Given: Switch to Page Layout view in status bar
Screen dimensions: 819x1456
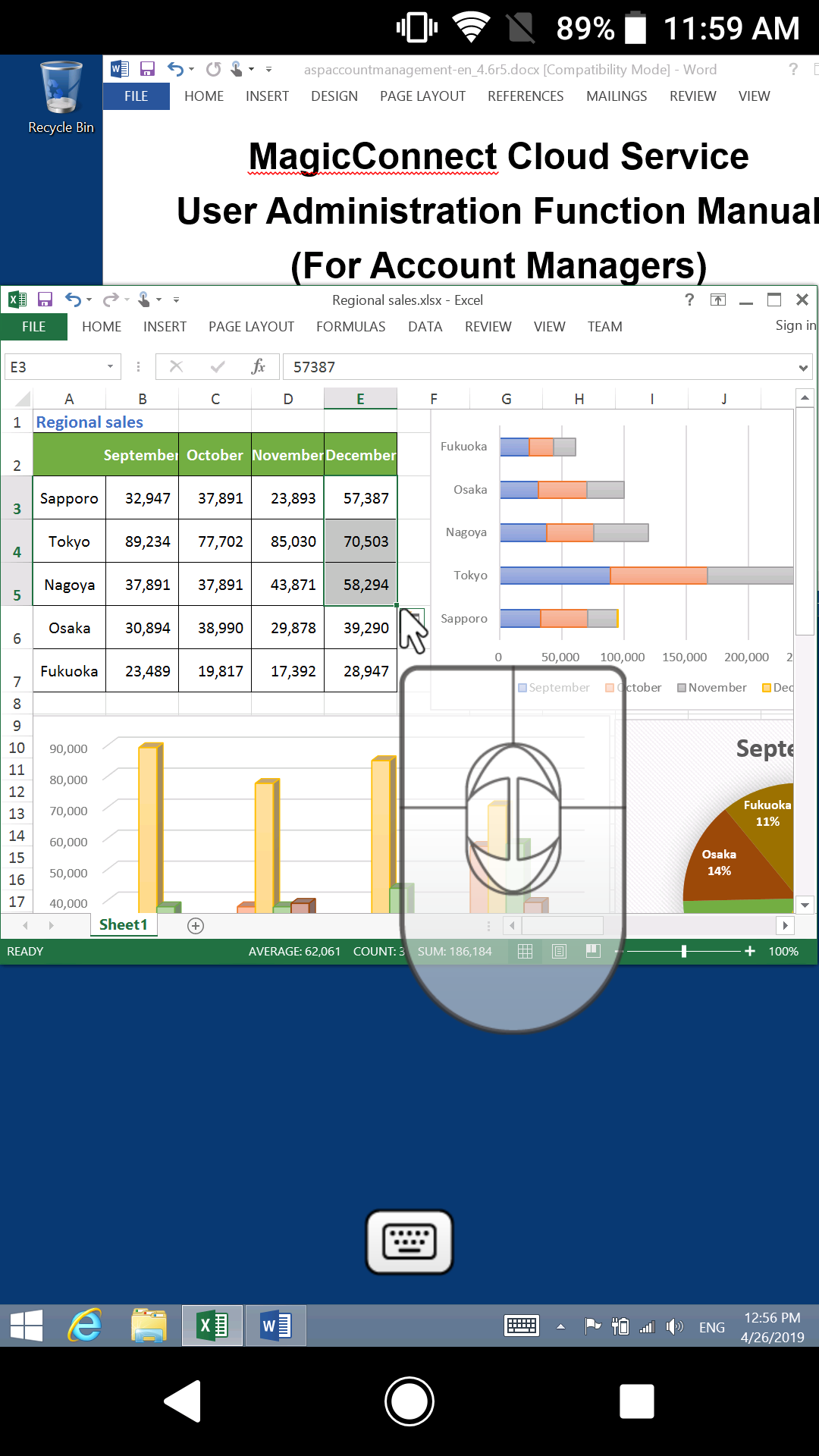Looking at the screenshot, I should coord(559,951).
